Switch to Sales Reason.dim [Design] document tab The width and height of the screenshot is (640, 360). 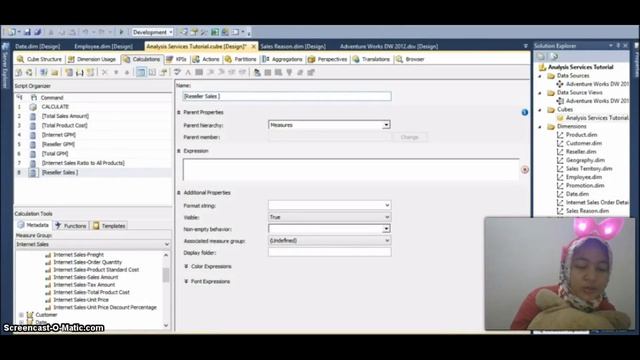(293, 47)
